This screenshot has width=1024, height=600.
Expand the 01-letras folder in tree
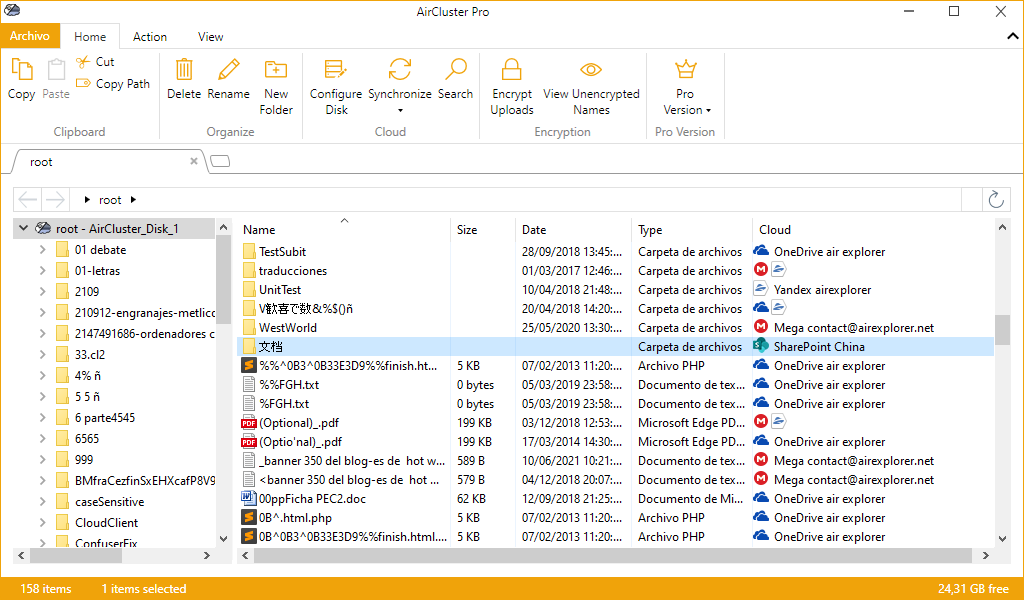tap(42, 270)
